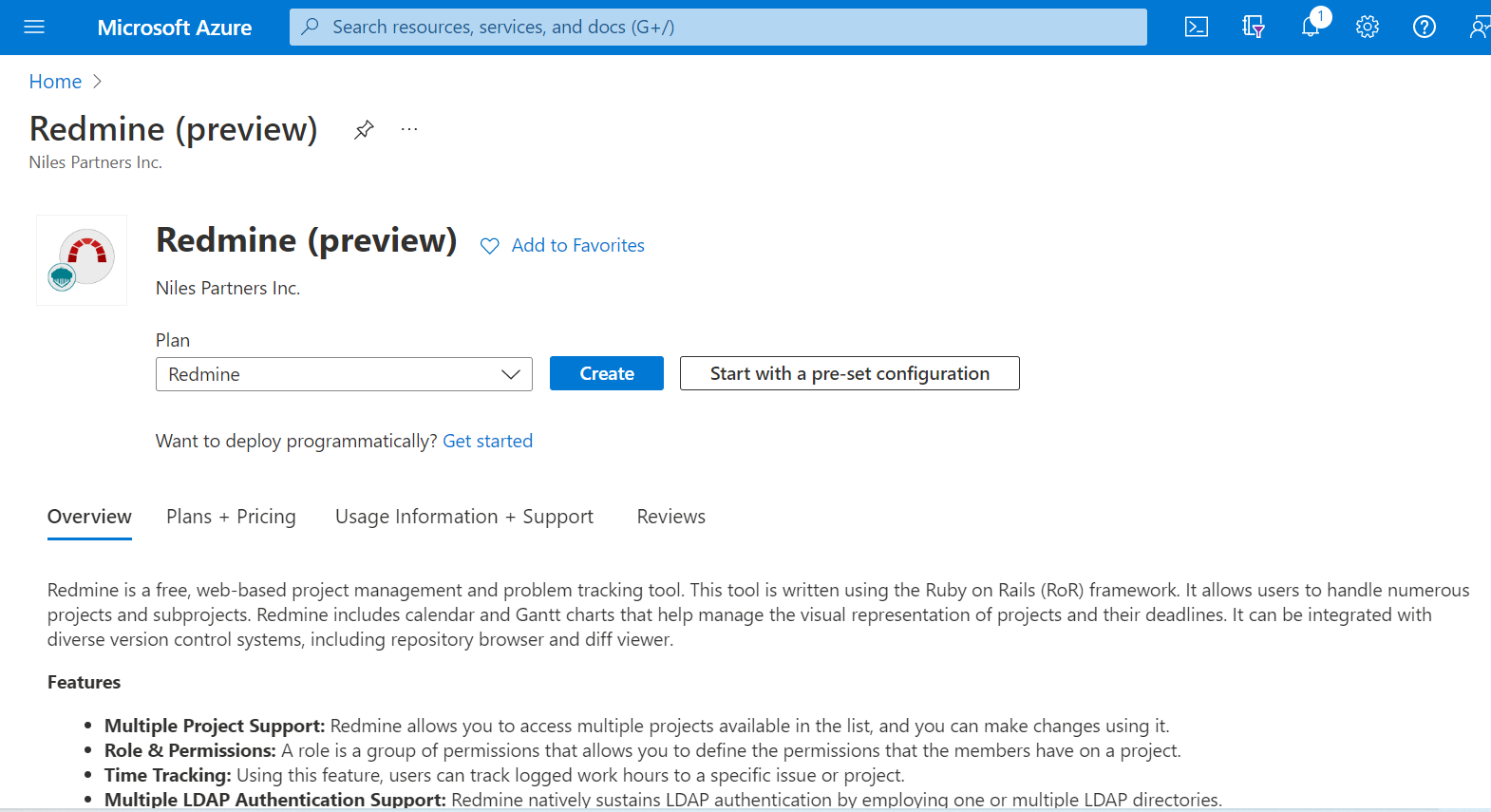Image resolution: width=1491 pixels, height=812 pixels.
Task: Click the Microsoft Azure brand title
Action: (x=175, y=28)
